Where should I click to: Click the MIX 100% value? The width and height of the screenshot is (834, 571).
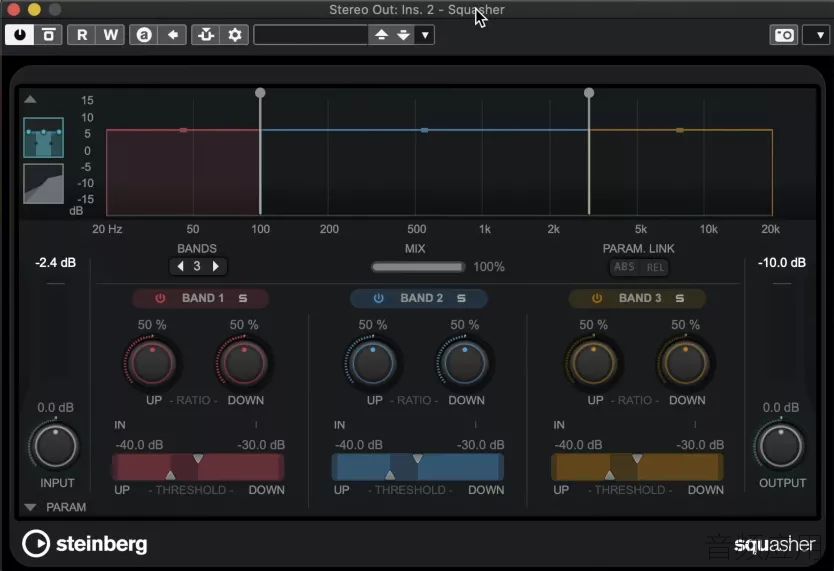489,267
